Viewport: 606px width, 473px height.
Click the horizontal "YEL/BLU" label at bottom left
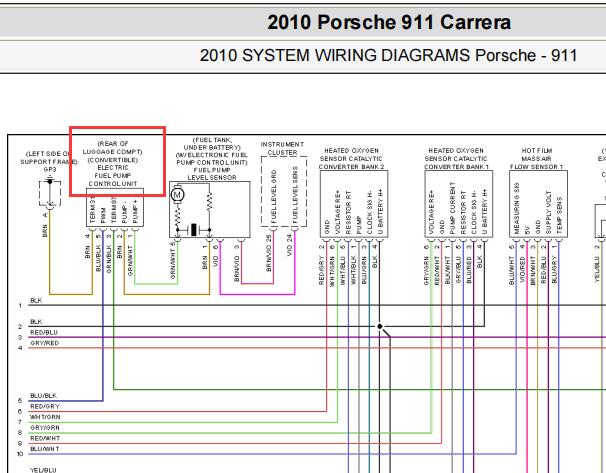[x=43, y=470]
